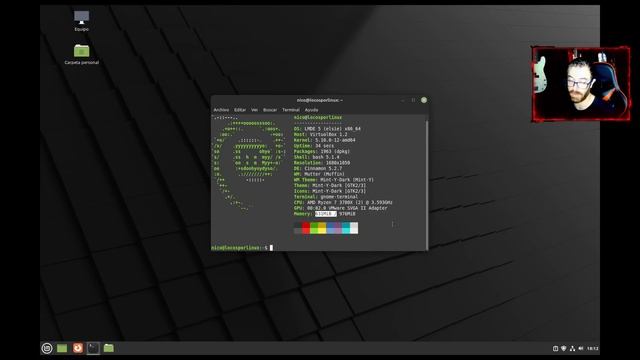
Task: Maximize the terminal window
Action: pyautogui.click(x=413, y=100)
